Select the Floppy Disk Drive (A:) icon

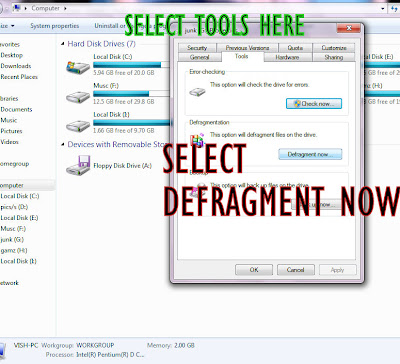78,165
